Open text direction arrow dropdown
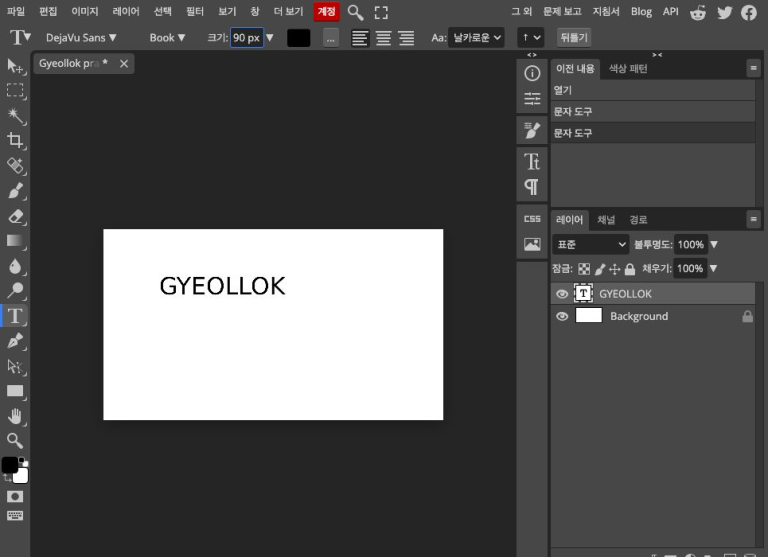The image size is (768, 557). (530, 38)
